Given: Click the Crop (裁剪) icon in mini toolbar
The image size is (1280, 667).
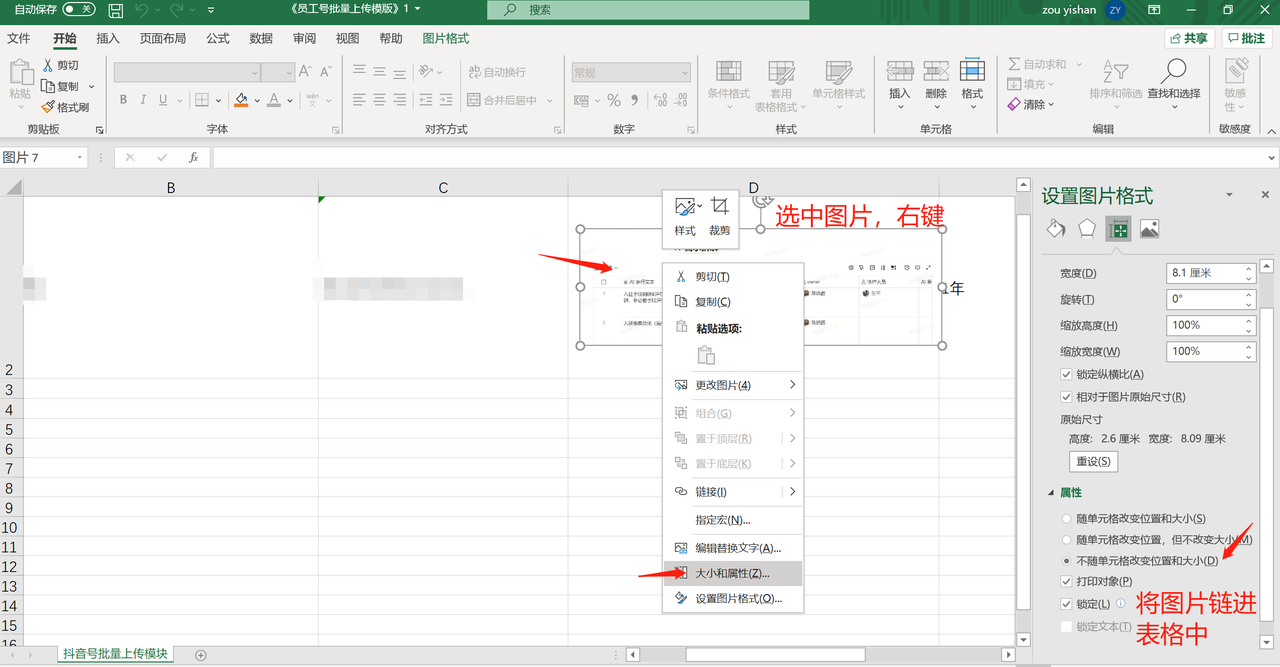Looking at the screenshot, I should 719,206.
